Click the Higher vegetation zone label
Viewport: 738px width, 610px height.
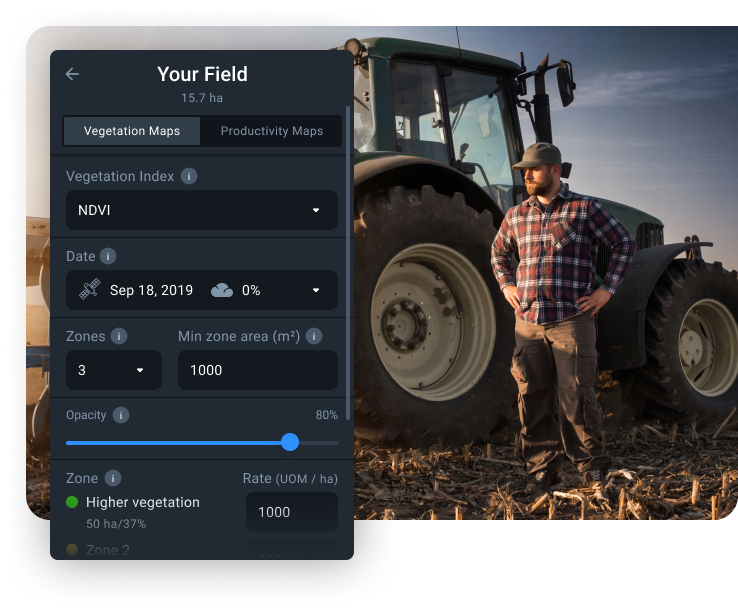[x=143, y=502]
